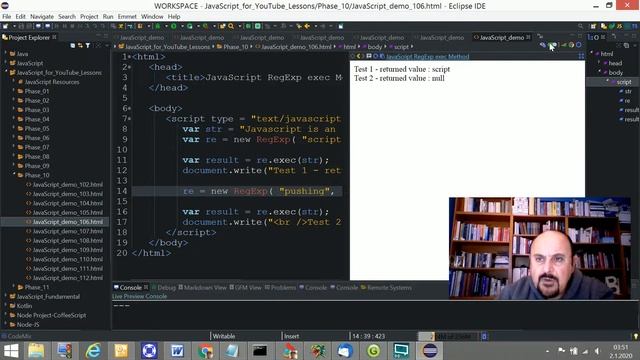Open the command prompt from the taskbar
Screen dimensions: 640x360
[260, 351]
